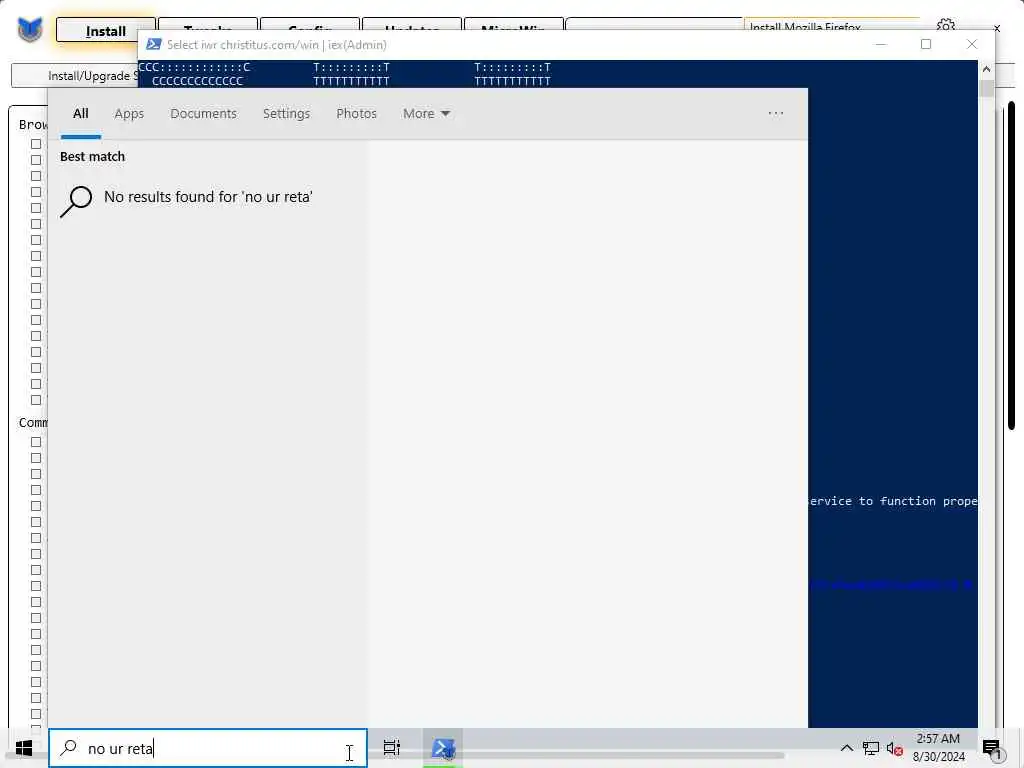Image resolution: width=1024 pixels, height=768 pixels.
Task: Open the Install tab in WinUtil
Action: pyautogui.click(x=106, y=31)
